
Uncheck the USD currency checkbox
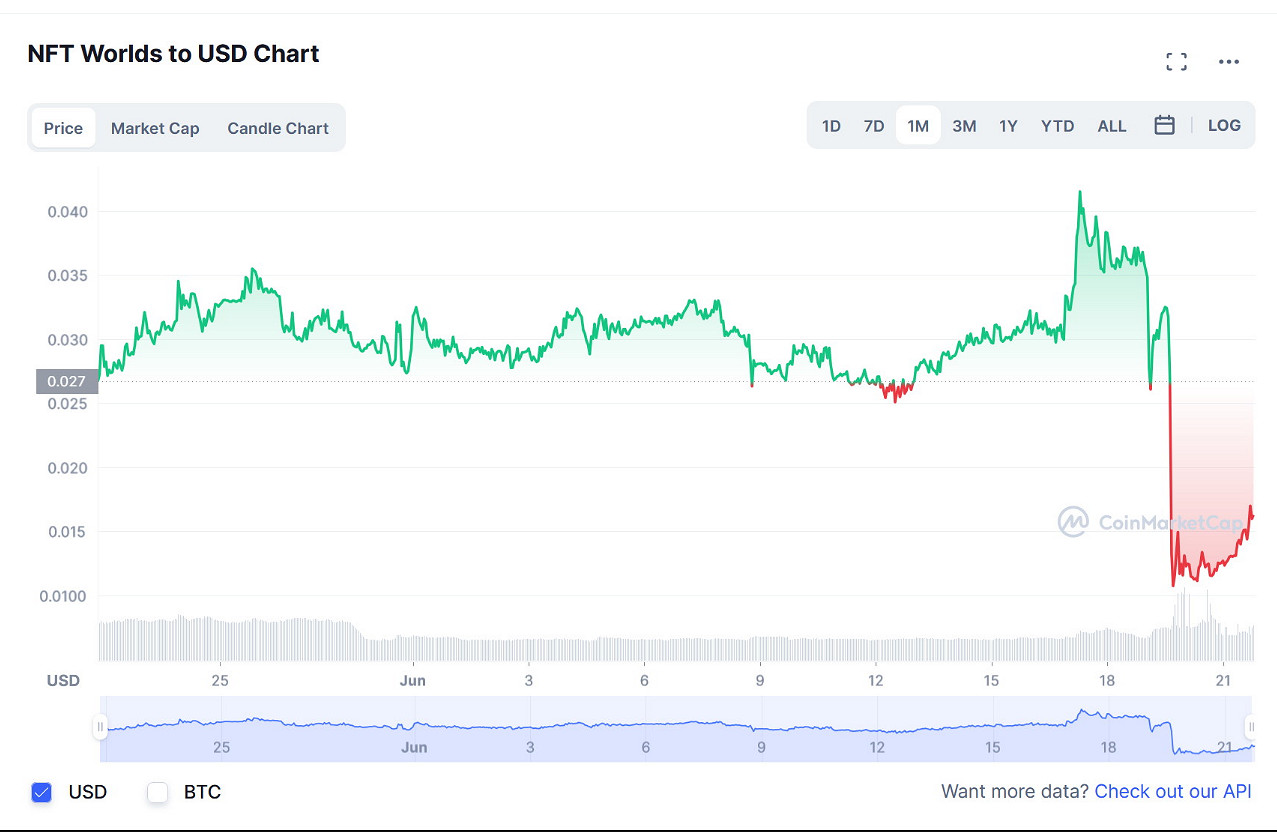(x=41, y=792)
